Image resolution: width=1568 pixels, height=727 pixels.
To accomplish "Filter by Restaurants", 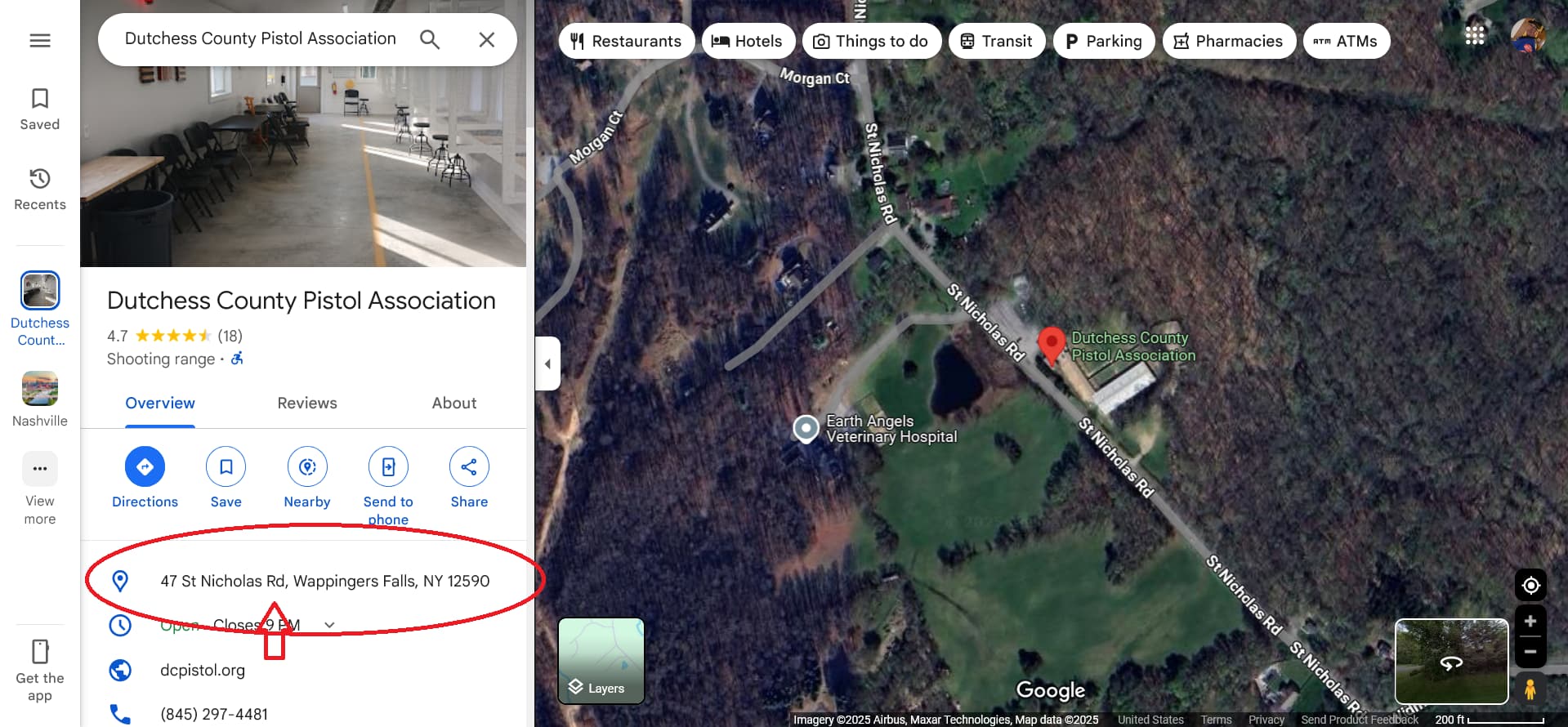I will click(627, 41).
